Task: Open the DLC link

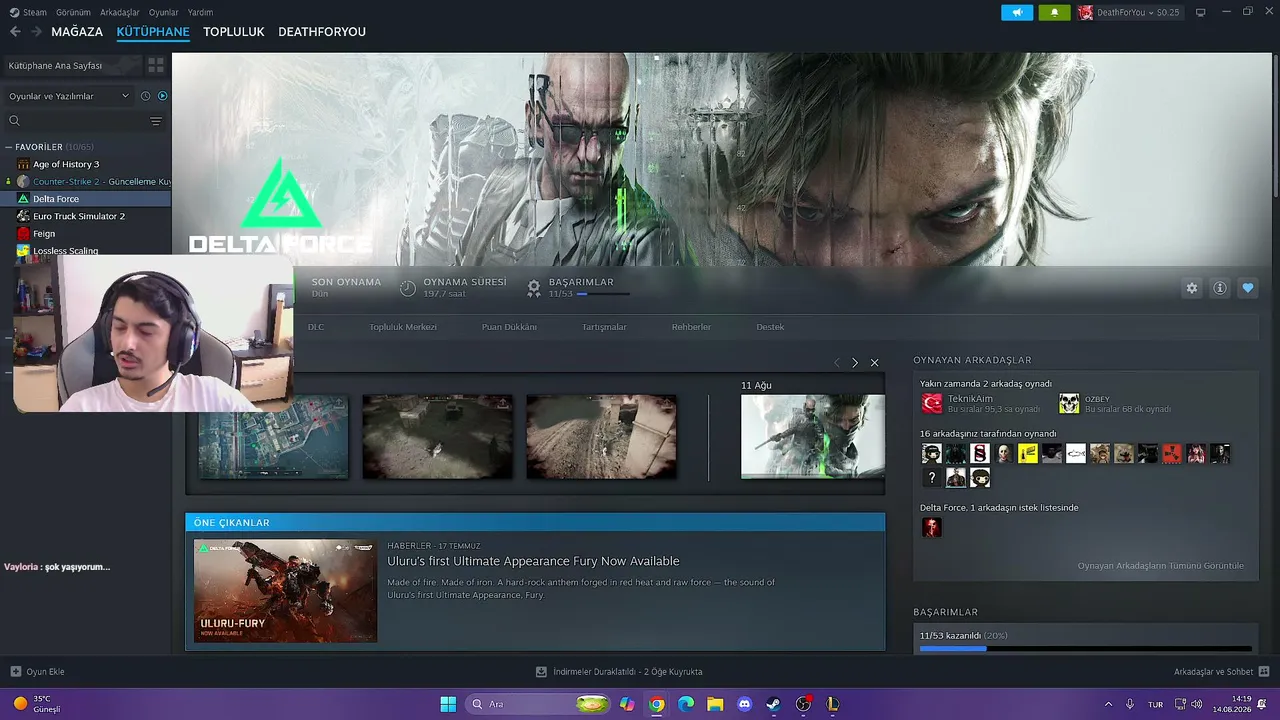Action: (x=316, y=327)
